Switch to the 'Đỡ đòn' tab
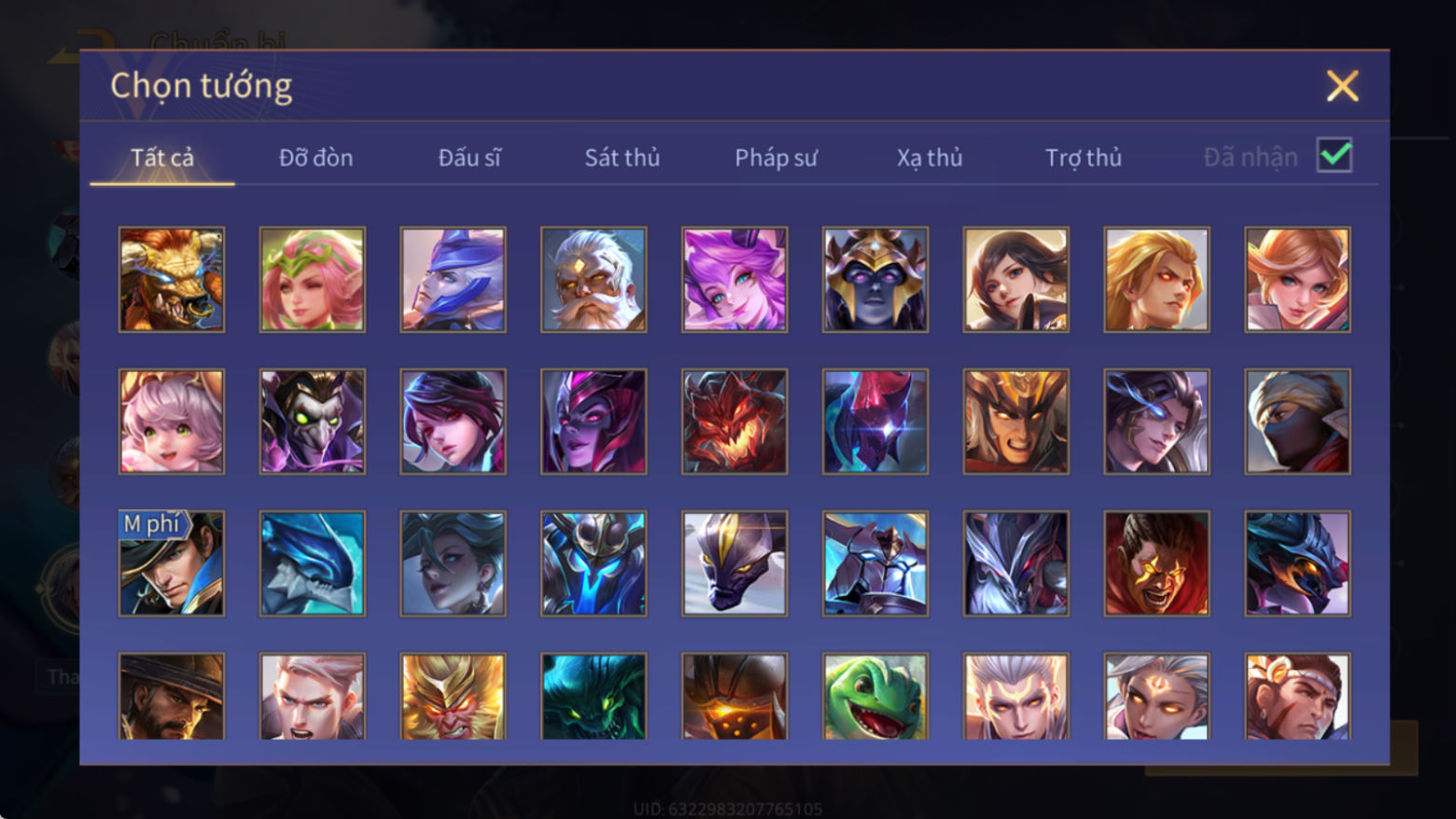The width and height of the screenshot is (1456, 819). point(315,158)
